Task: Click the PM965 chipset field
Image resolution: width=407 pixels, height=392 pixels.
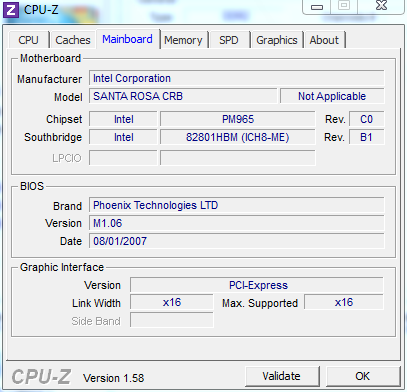Action: coord(238,119)
